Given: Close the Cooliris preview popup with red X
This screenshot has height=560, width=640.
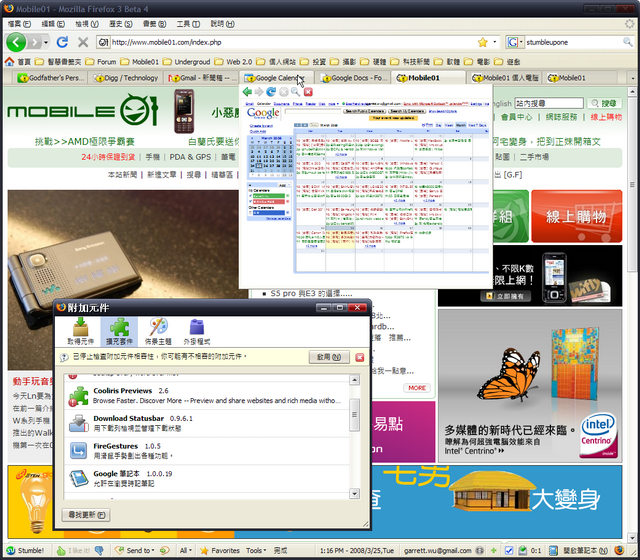Looking at the screenshot, I should click(x=308, y=92).
